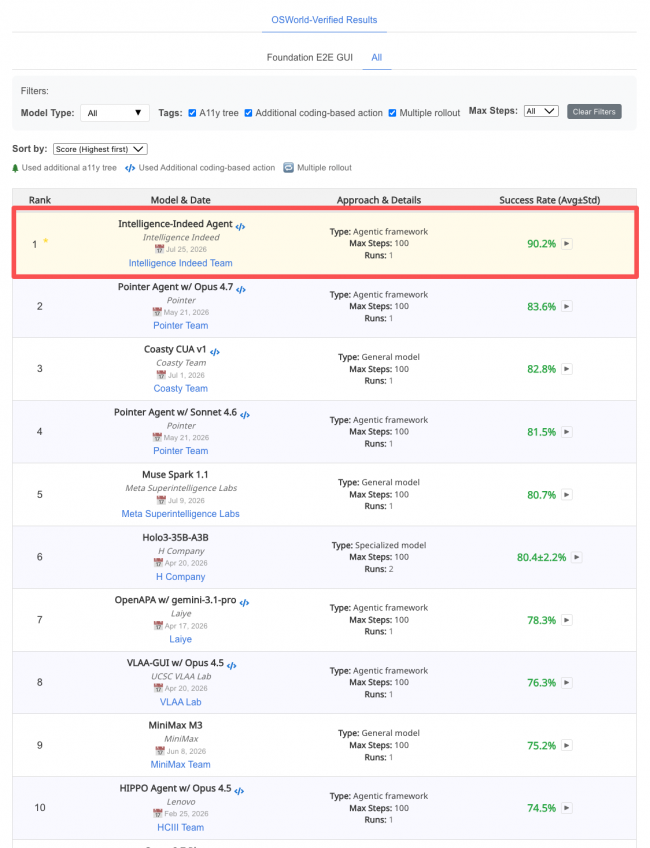Uncheck the A11y tree tag checkbox
The height and width of the screenshot is (848, 650).
[192, 113]
